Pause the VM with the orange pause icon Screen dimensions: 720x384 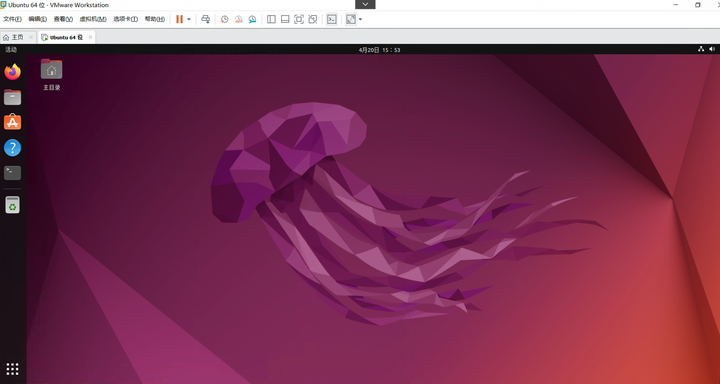tap(179, 19)
